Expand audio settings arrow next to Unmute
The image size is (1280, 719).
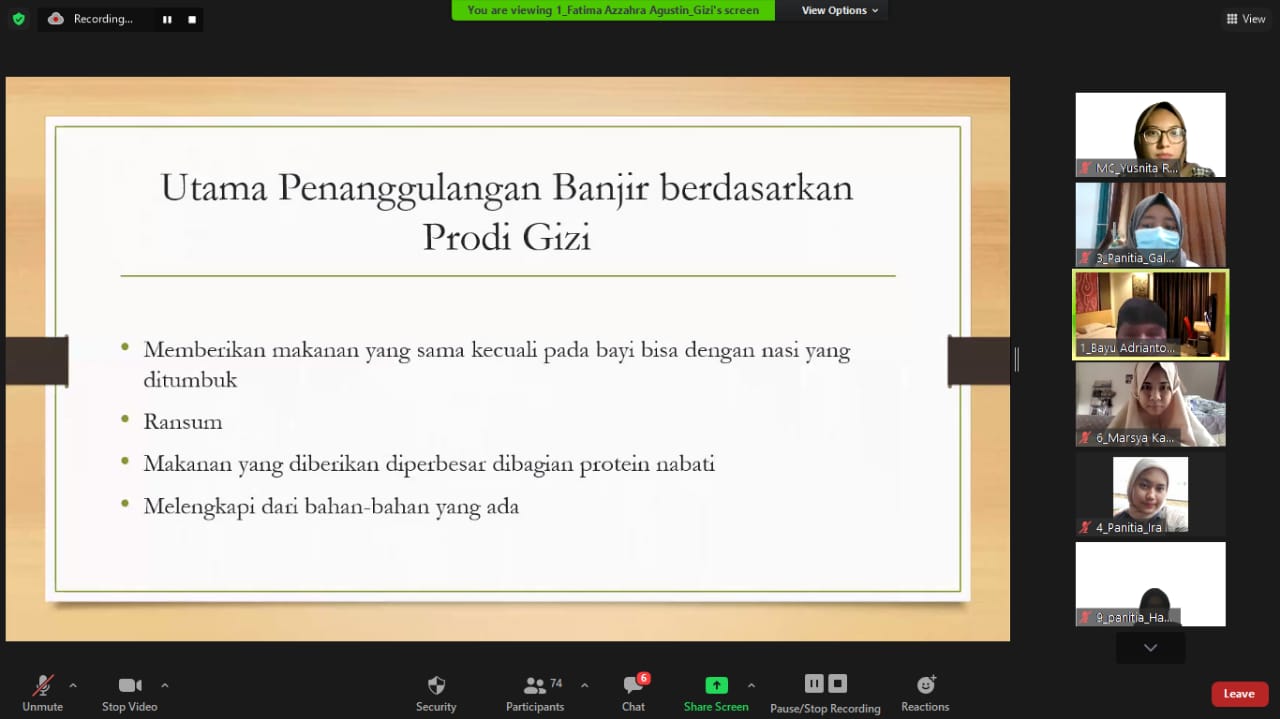tap(73, 685)
